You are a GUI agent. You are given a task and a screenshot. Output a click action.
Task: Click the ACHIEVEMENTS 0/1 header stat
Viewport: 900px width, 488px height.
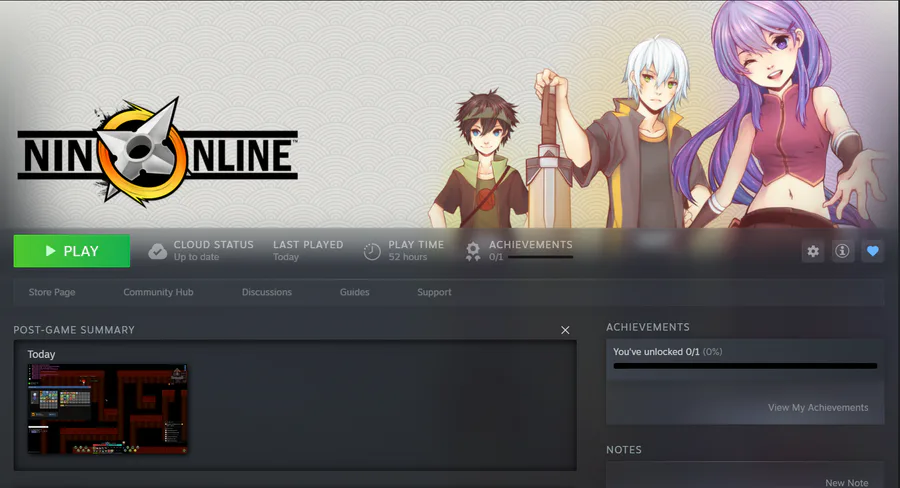(530, 251)
